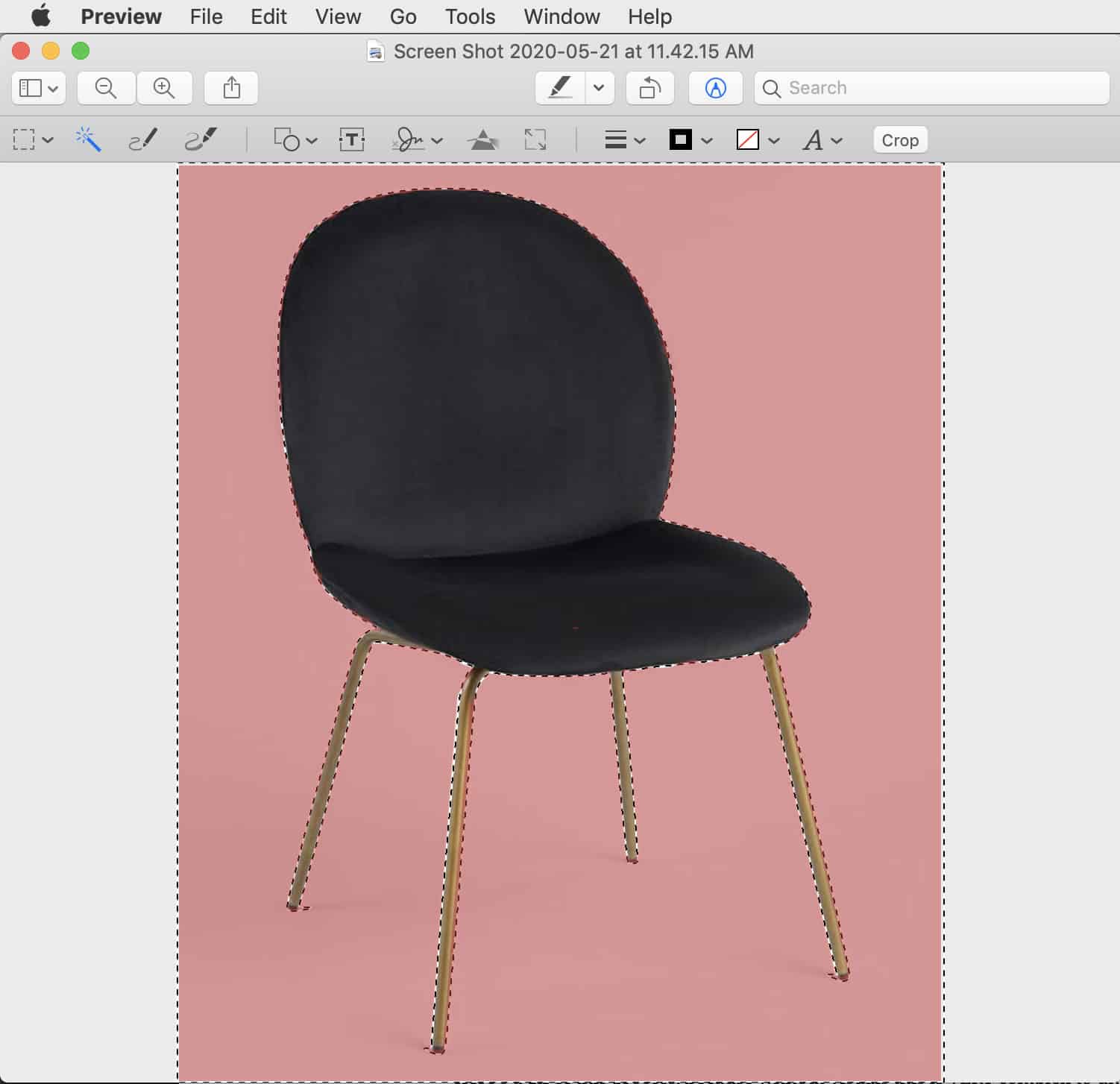
Task: Open the Selection tools dropdown chevron
Action: (48, 140)
